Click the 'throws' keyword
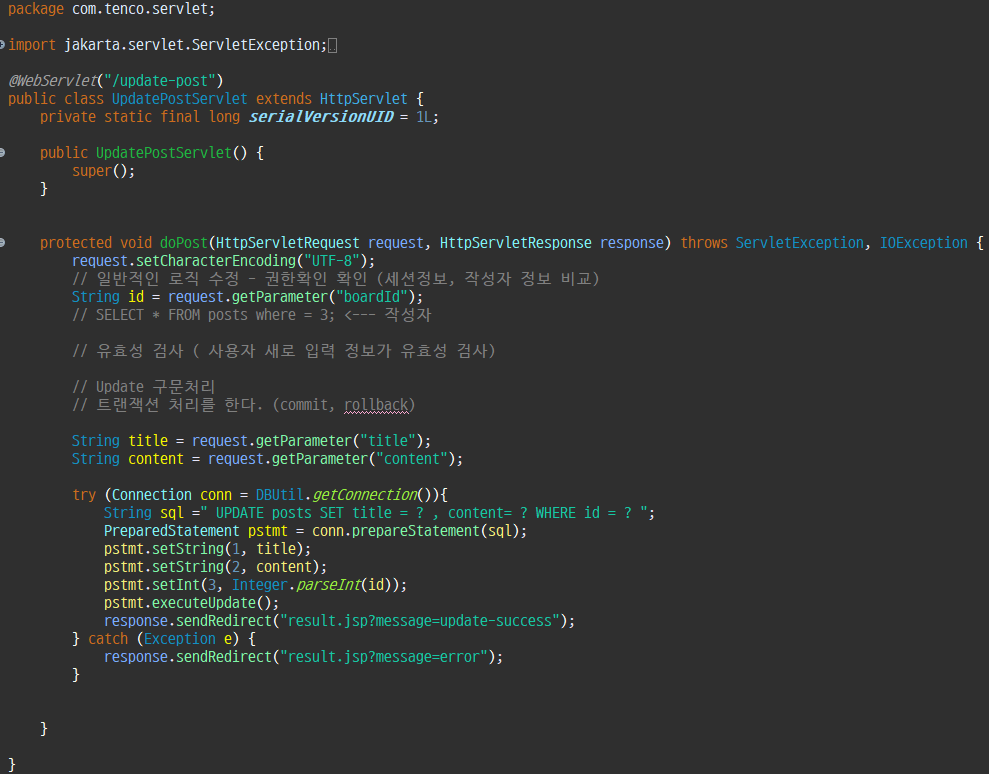 point(704,243)
